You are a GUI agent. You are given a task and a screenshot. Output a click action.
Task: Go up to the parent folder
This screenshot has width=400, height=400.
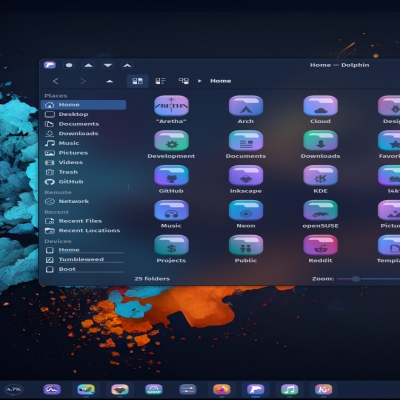(109, 81)
